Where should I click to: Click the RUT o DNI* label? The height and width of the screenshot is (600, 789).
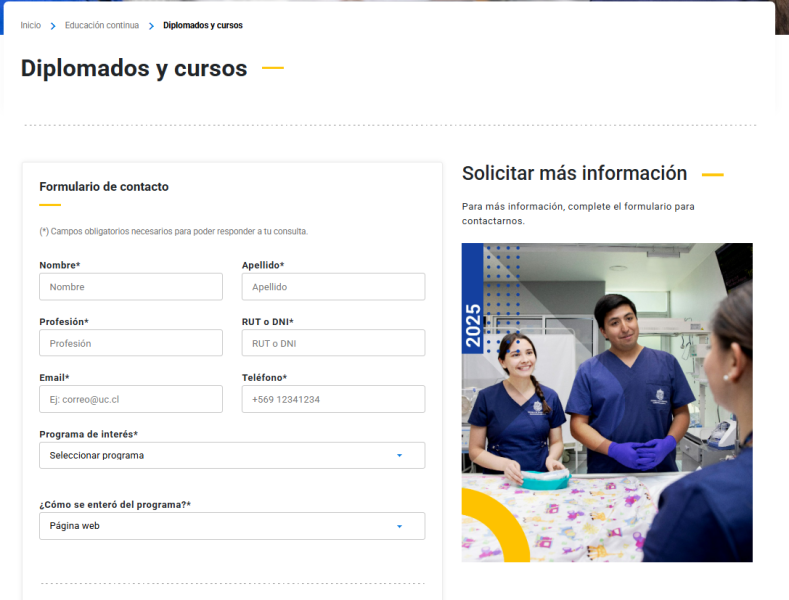pos(268,322)
